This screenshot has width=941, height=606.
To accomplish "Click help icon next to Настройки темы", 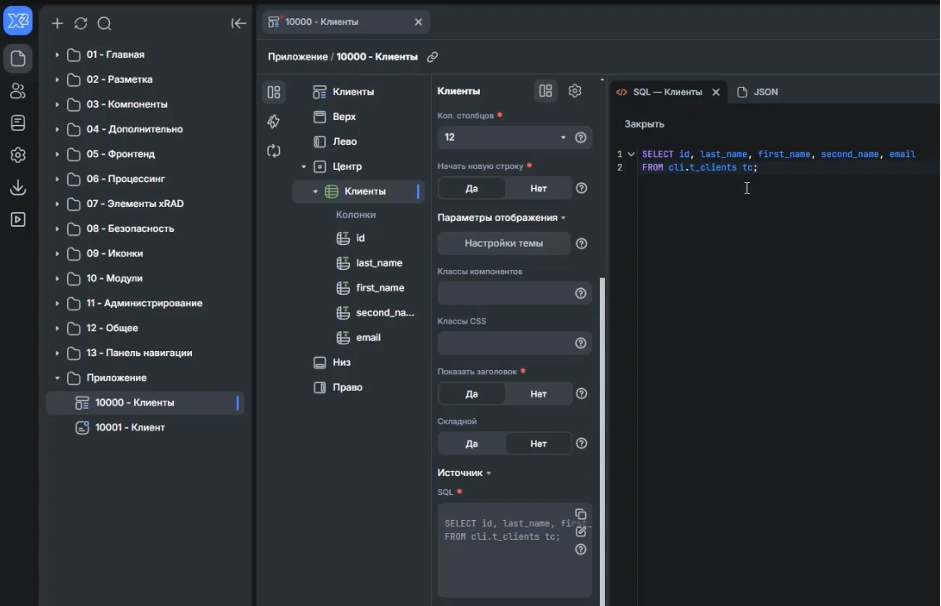I will coord(581,244).
